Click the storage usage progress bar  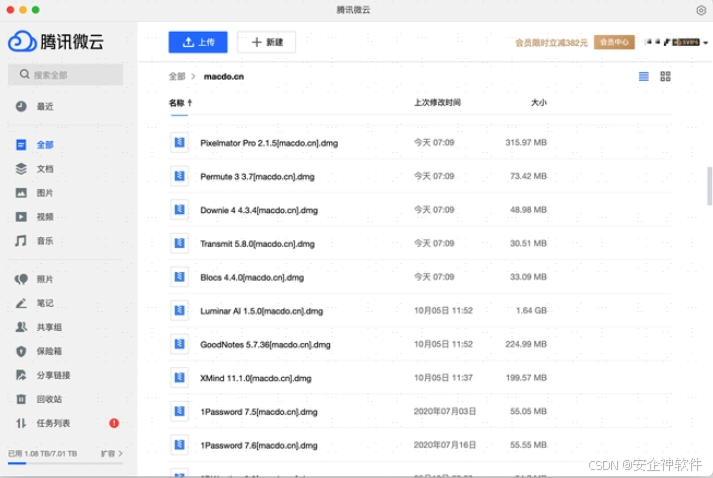coord(65,463)
